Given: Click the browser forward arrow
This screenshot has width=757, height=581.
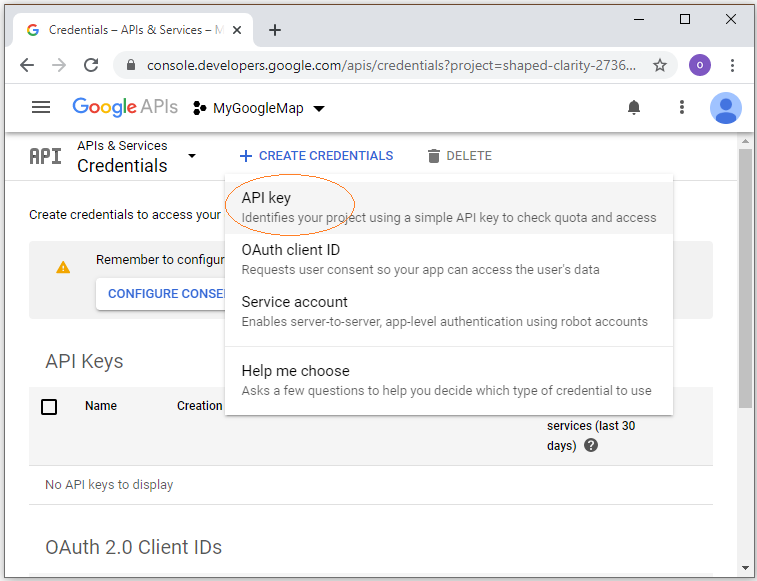Looking at the screenshot, I should [59, 65].
